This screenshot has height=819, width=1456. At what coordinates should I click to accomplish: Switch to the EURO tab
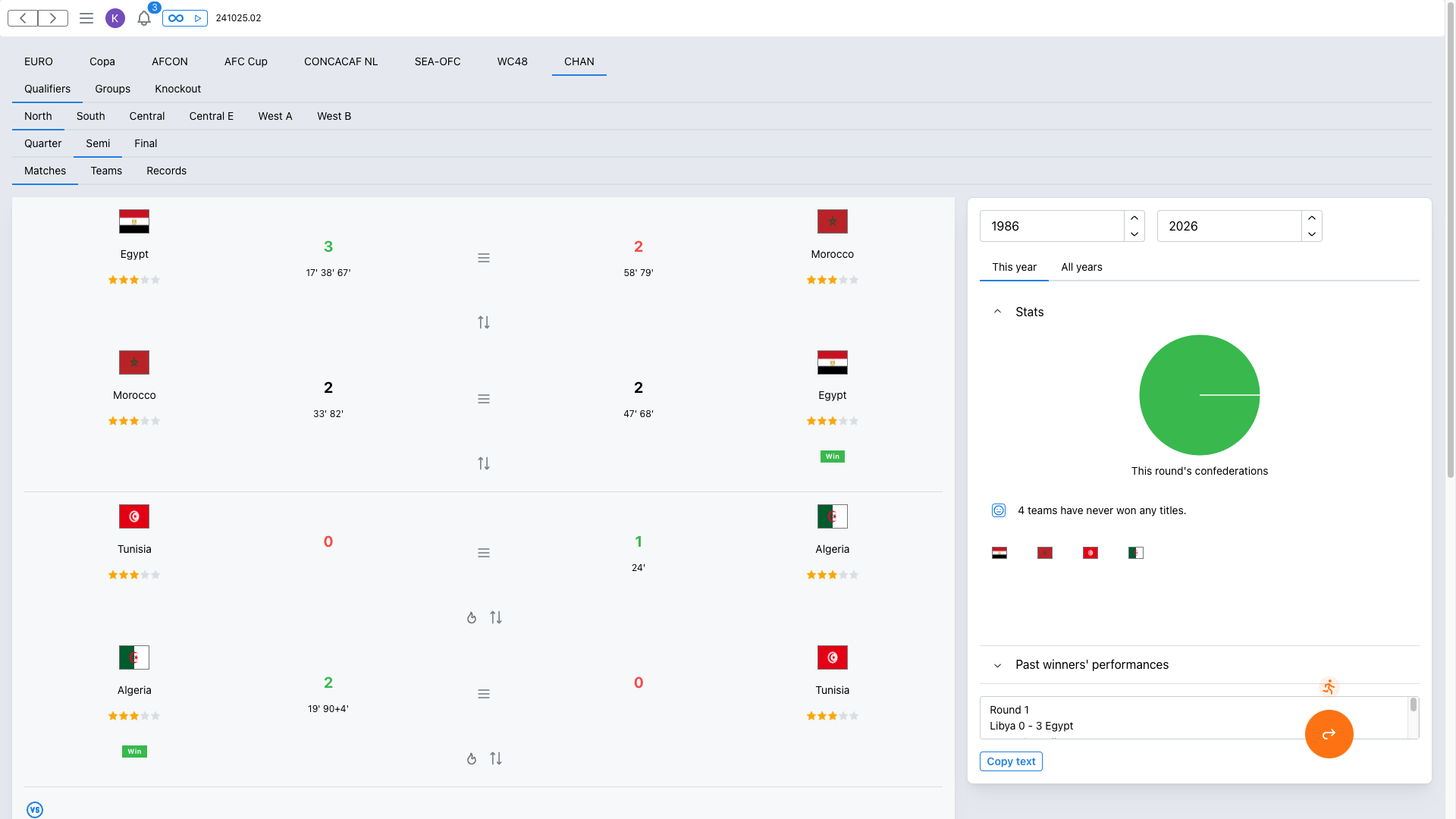click(39, 61)
